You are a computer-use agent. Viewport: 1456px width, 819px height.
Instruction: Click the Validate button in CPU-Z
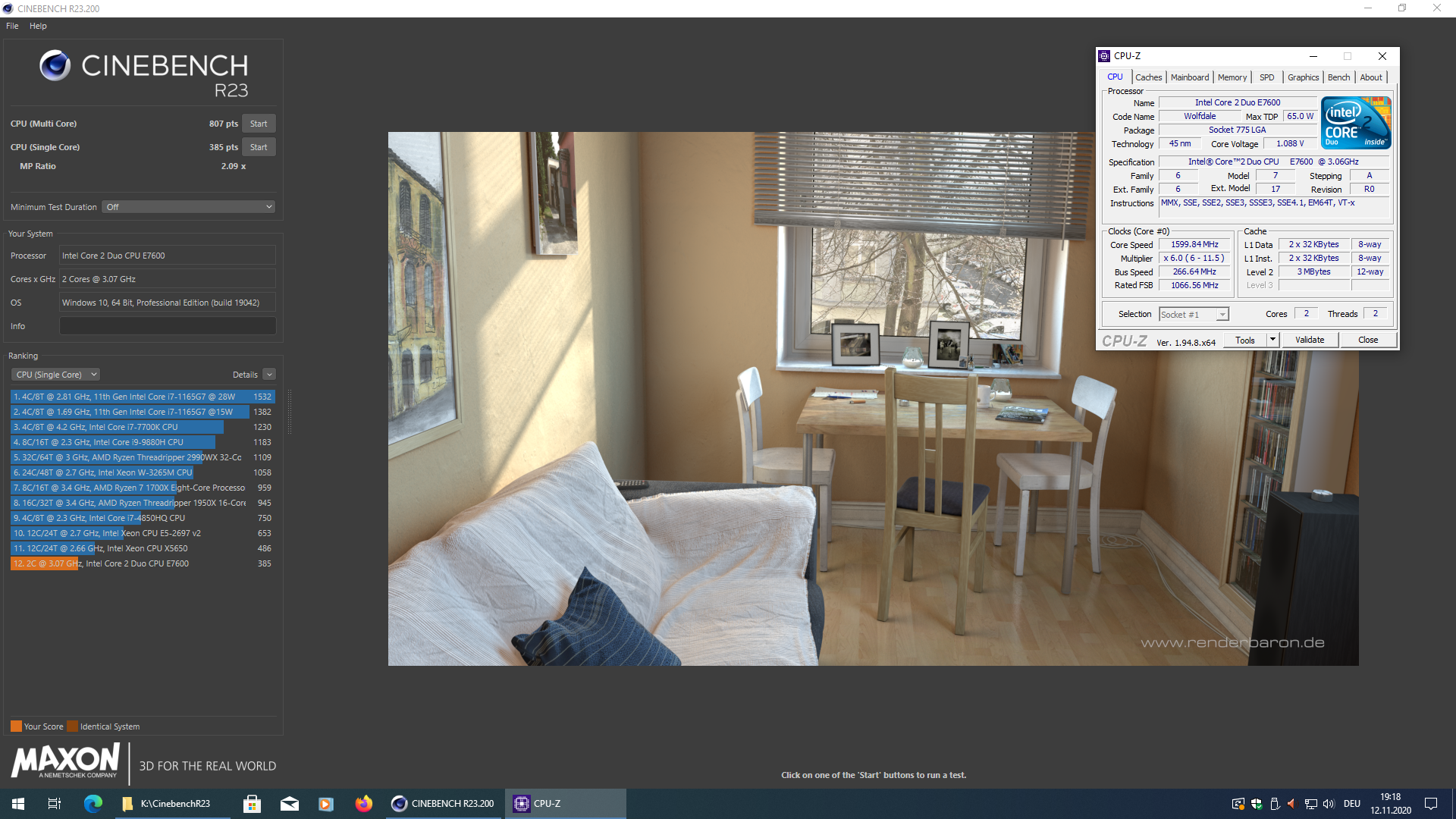pos(1310,339)
